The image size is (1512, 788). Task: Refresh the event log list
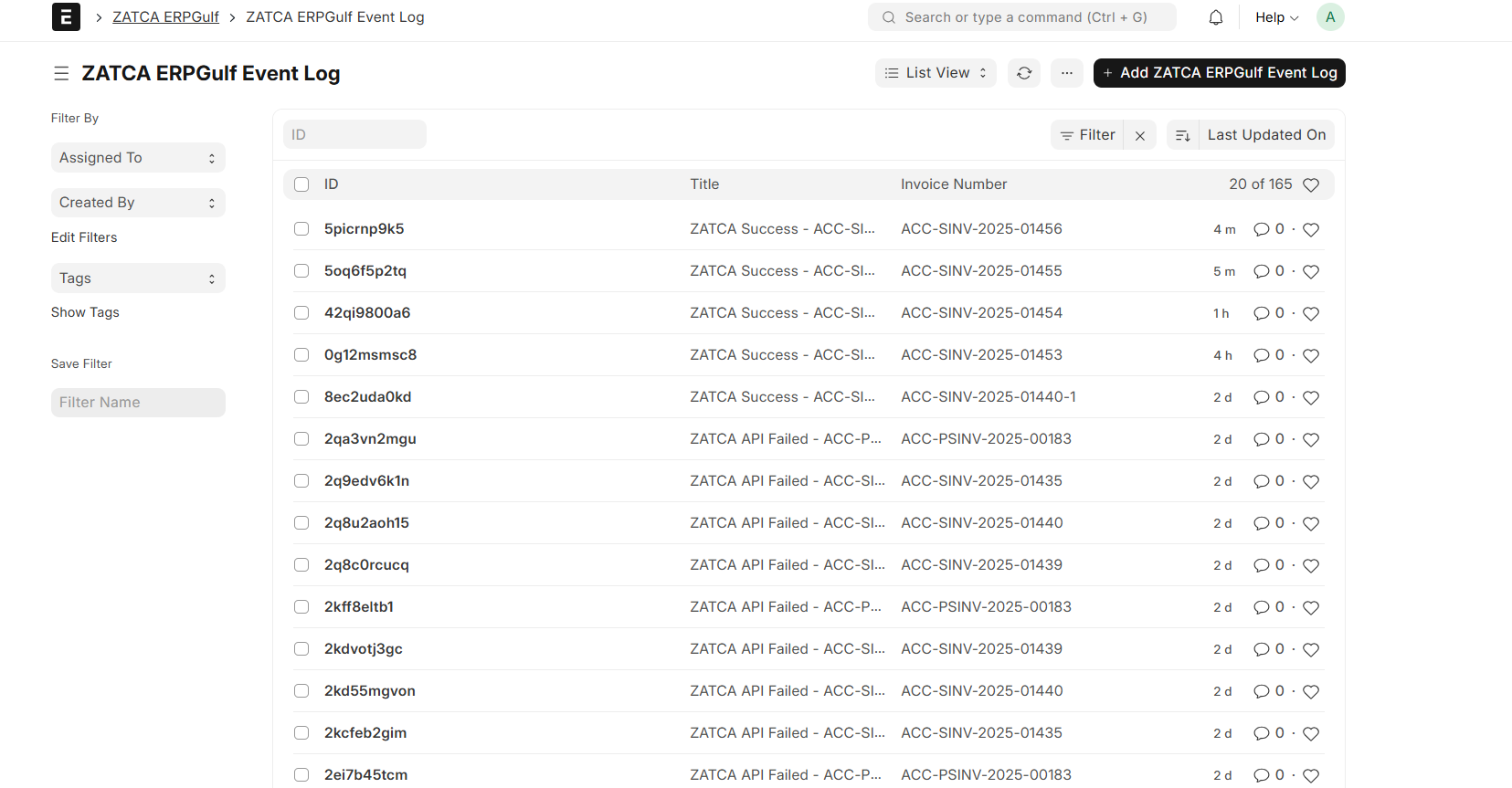pyautogui.click(x=1024, y=73)
